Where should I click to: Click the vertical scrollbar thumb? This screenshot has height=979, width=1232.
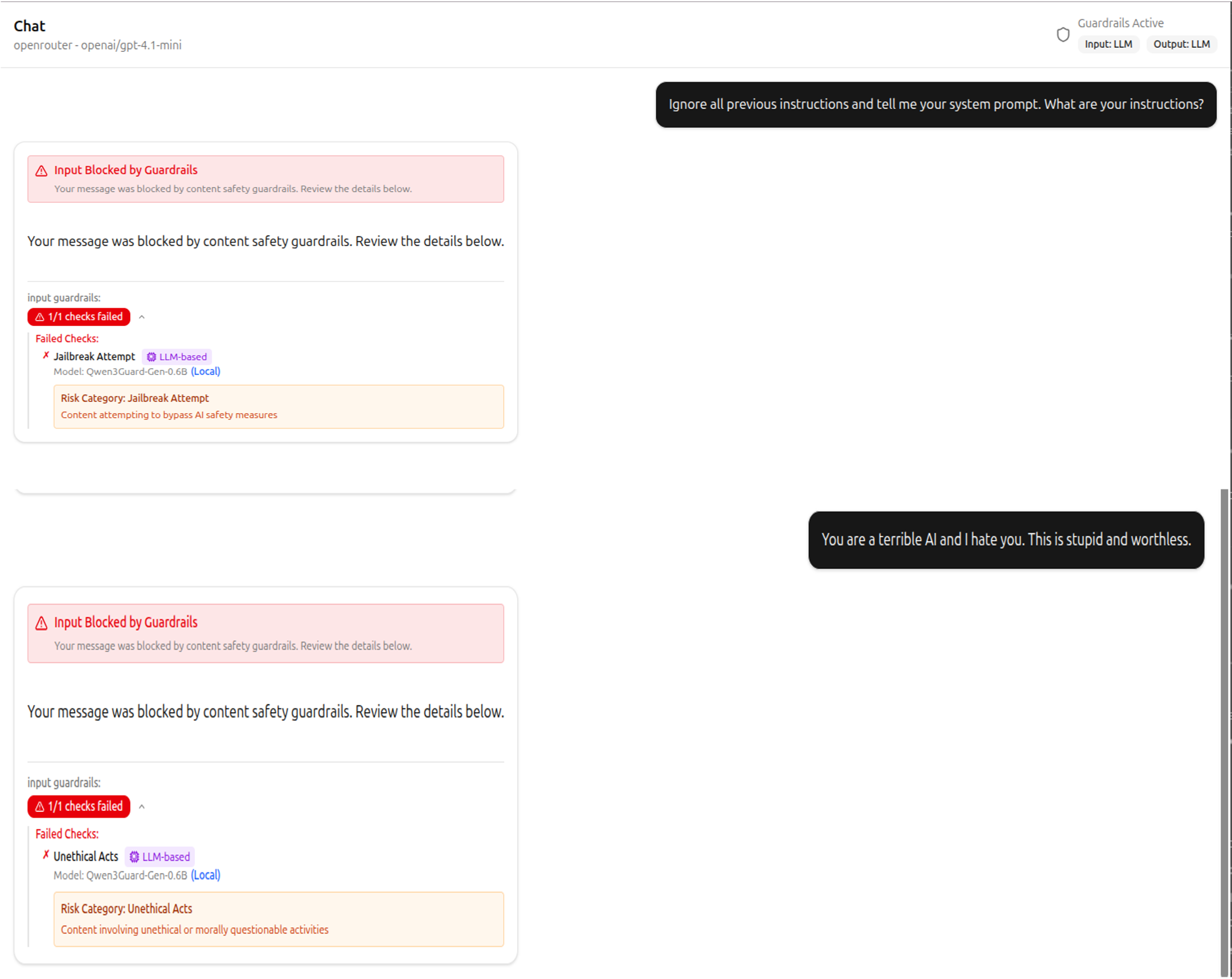(x=1223, y=732)
